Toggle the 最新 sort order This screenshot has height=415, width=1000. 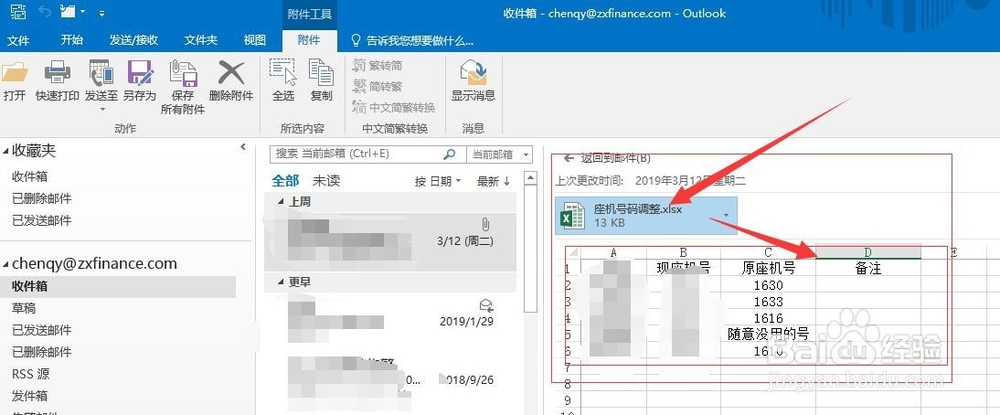[493, 182]
